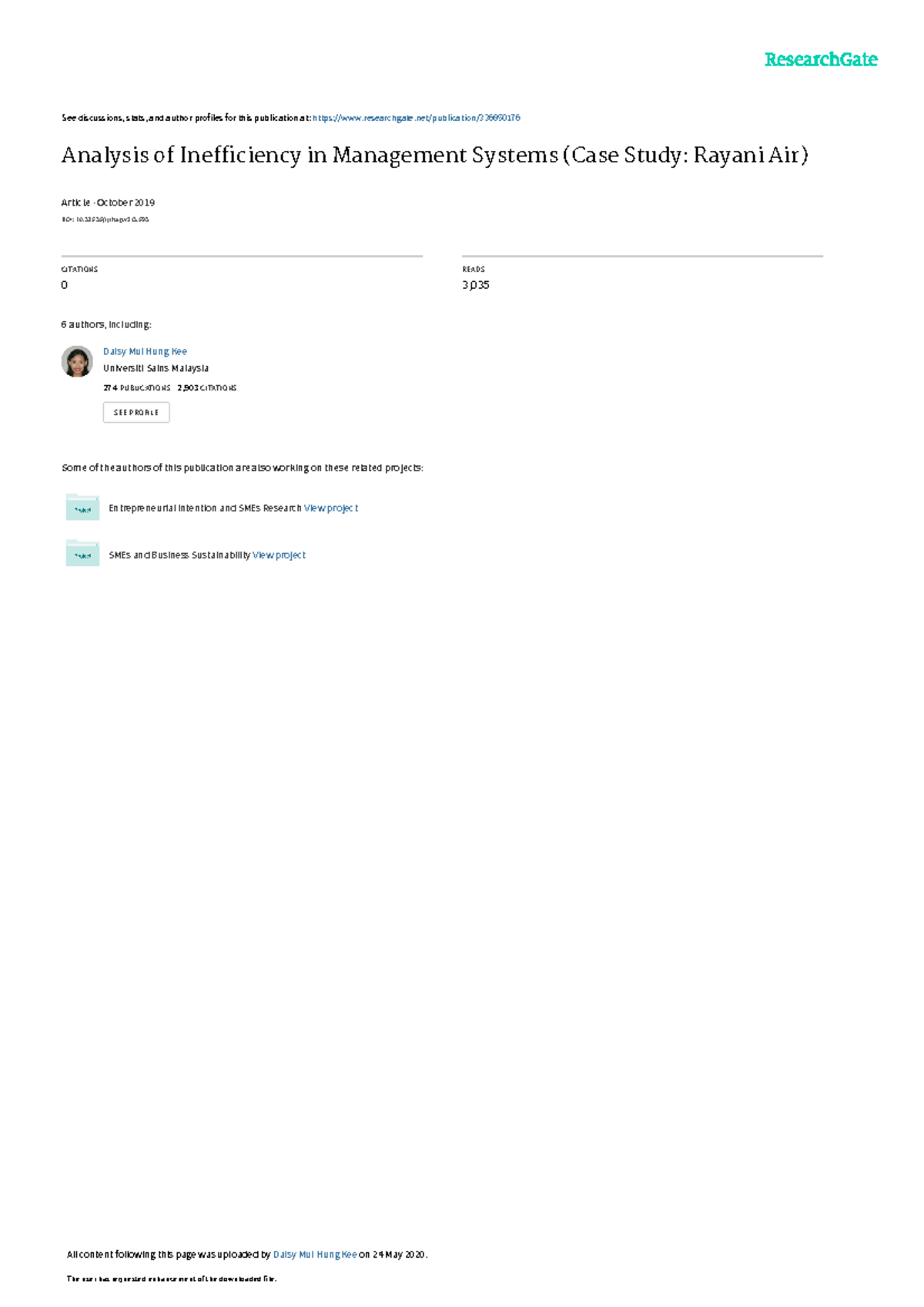924x1307 pixels.
Task: Click folder icon for Entrepreneurial Intention project
Action: pos(82,508)
